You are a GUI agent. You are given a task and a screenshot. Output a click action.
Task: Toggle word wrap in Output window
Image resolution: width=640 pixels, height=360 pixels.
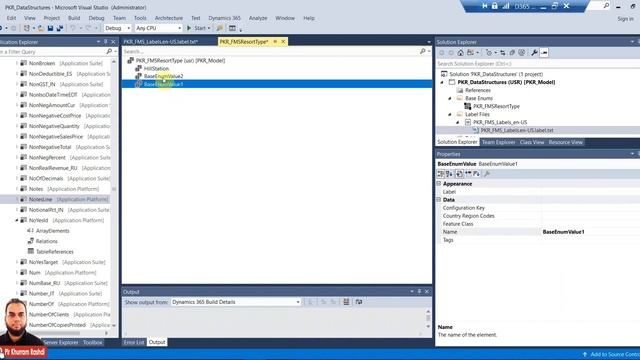tap(359, 302)
